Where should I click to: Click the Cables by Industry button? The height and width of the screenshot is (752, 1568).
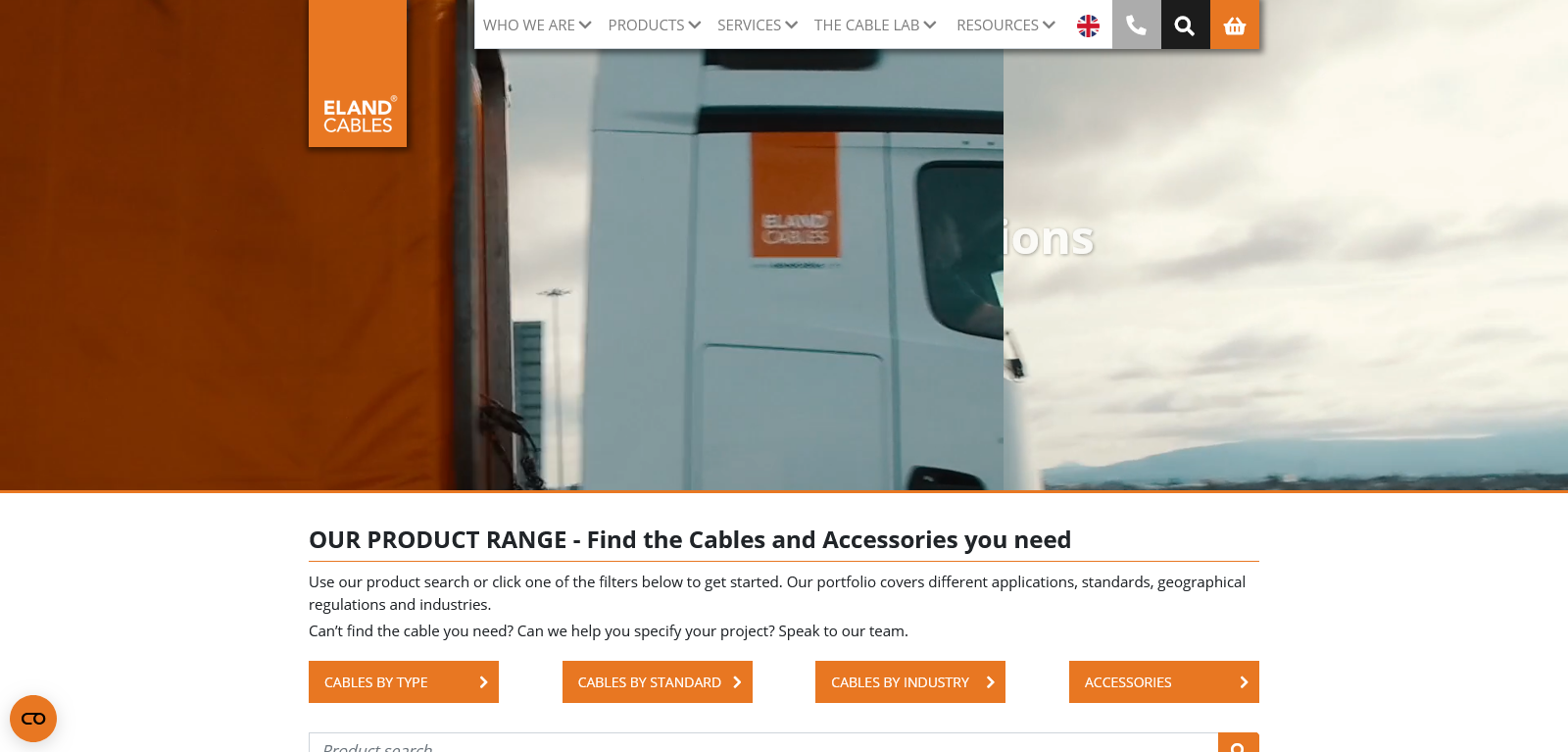(x=909, y=682)
